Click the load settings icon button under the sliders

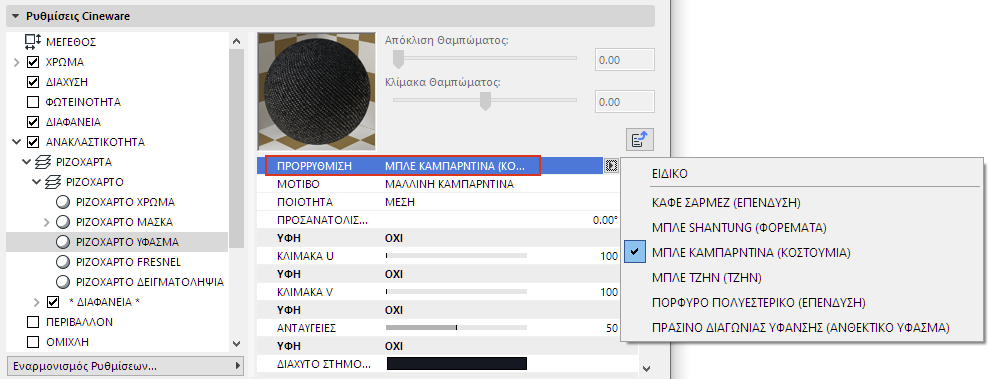(641, 140)
